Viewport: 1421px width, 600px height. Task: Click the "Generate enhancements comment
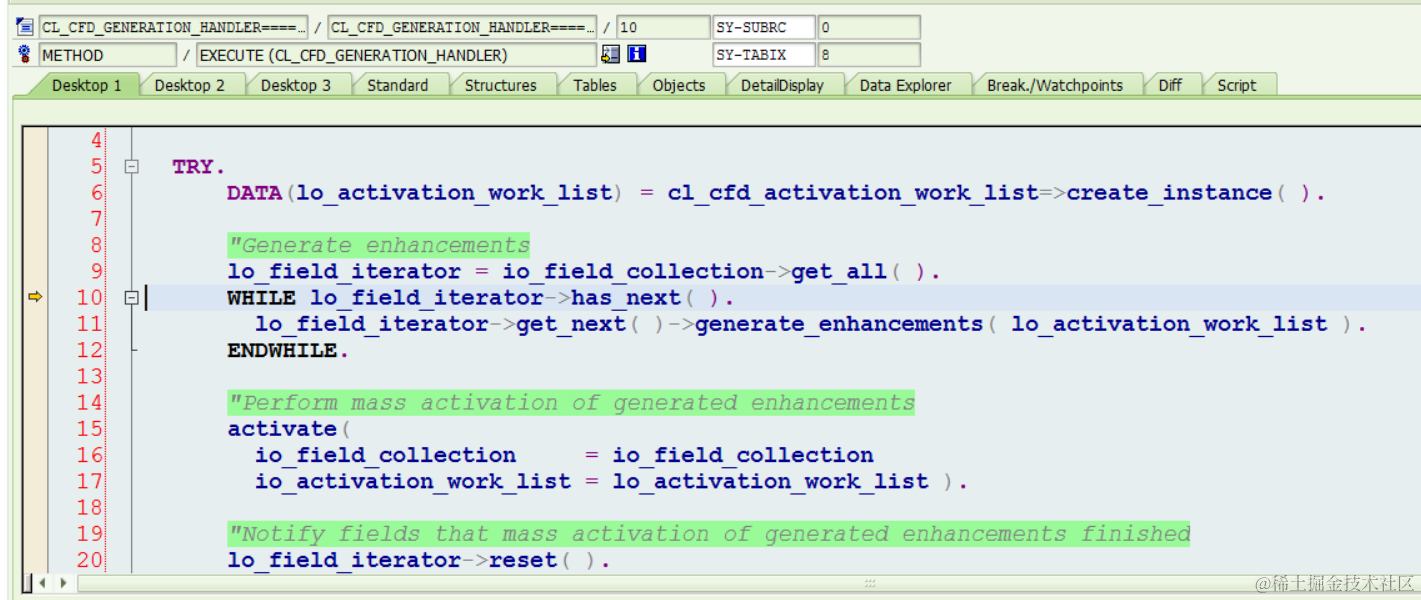(378, 245)
